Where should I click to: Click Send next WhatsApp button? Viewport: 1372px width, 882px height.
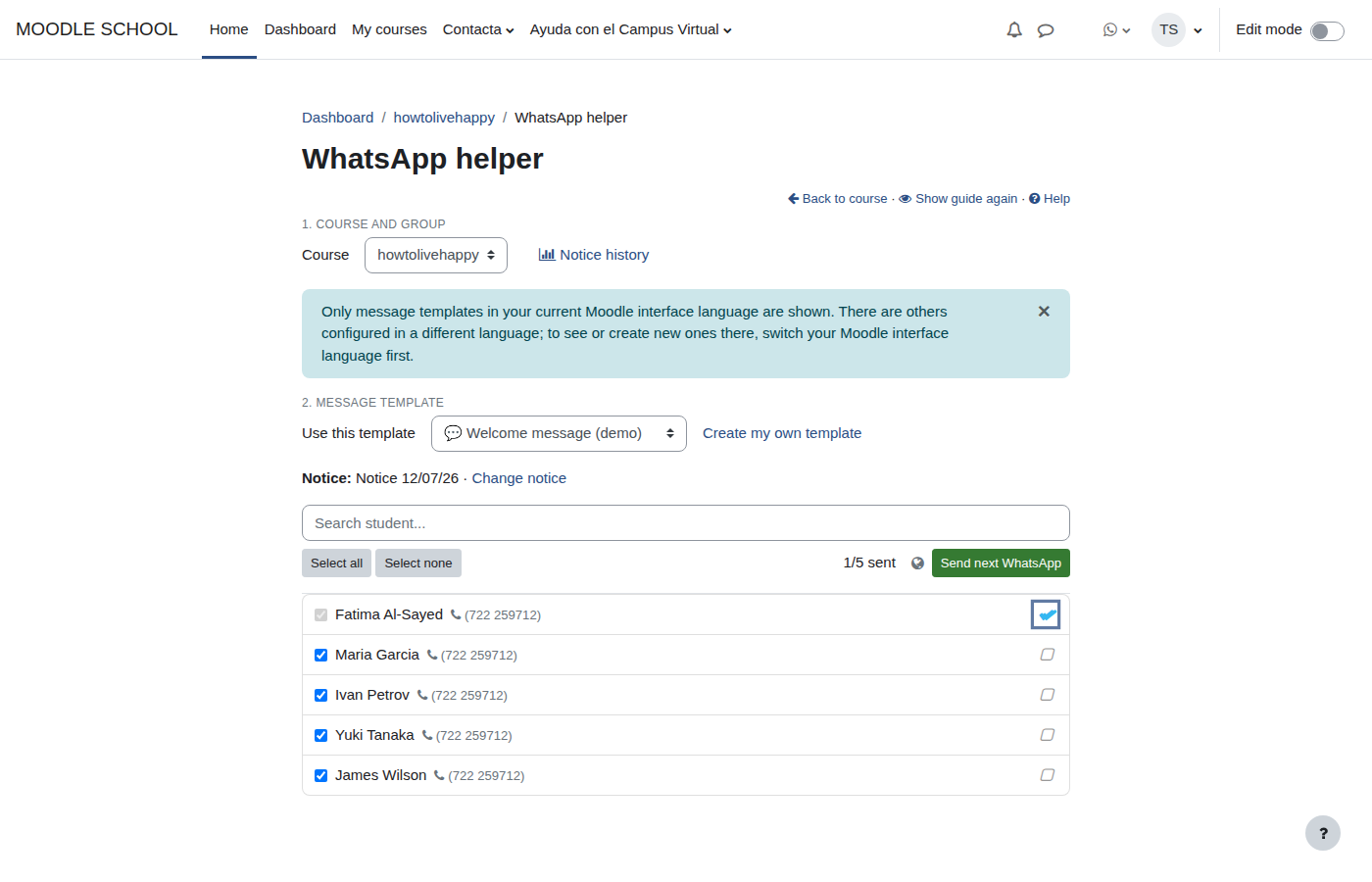click(x=1001, y=563)
